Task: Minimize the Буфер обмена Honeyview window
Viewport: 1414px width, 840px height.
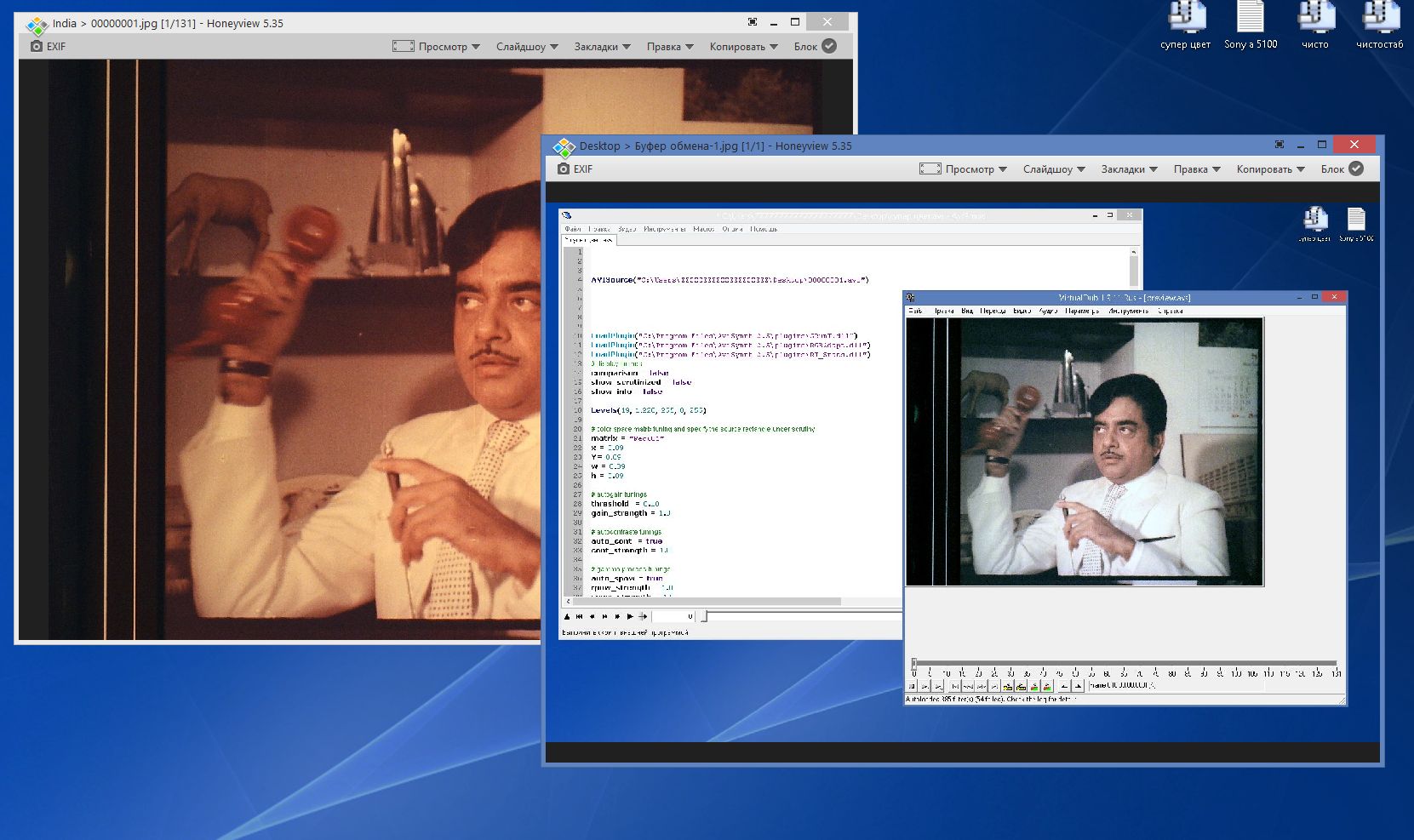Action: point(1301,145)
